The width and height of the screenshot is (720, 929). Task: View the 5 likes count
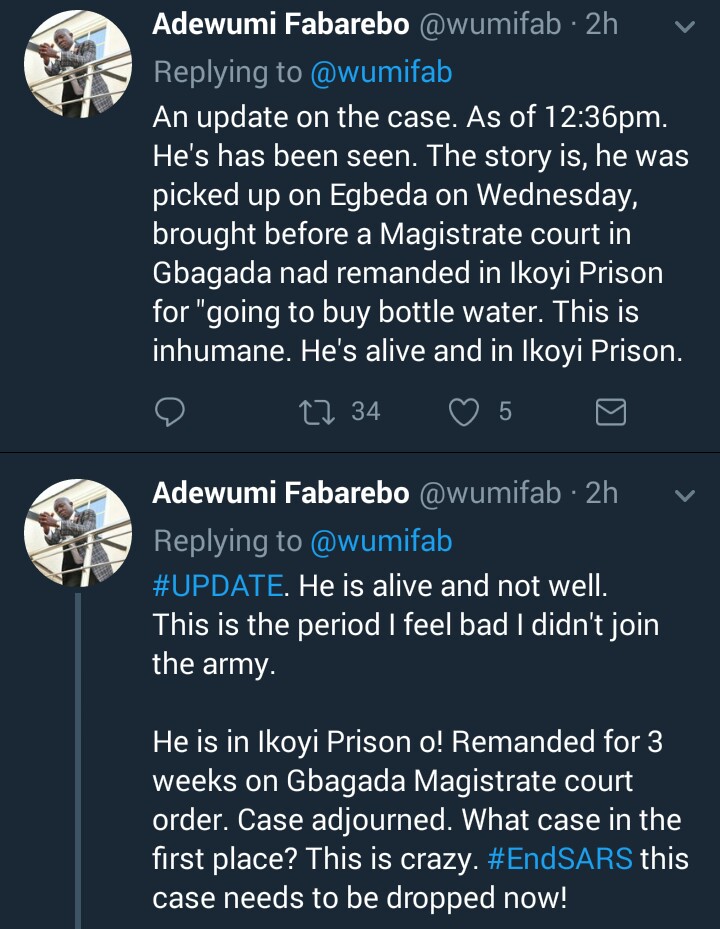pyautogui.click(x=505, y=411)
